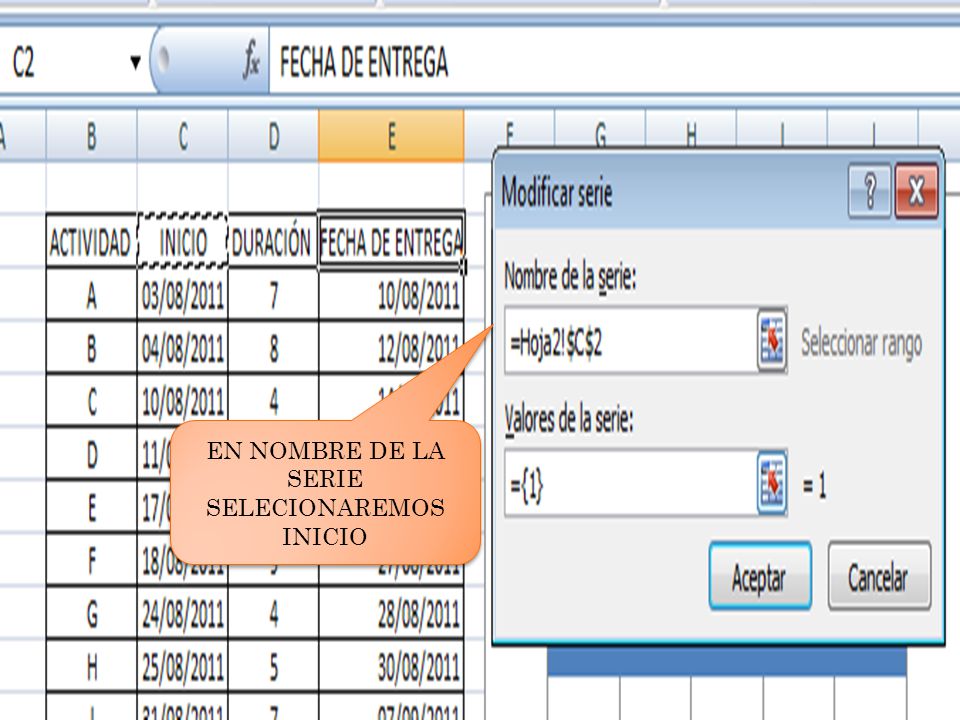The height and width of the screenshot is (720, 960).
Task: Select activity cell B in table
Action: pos(91,348)
